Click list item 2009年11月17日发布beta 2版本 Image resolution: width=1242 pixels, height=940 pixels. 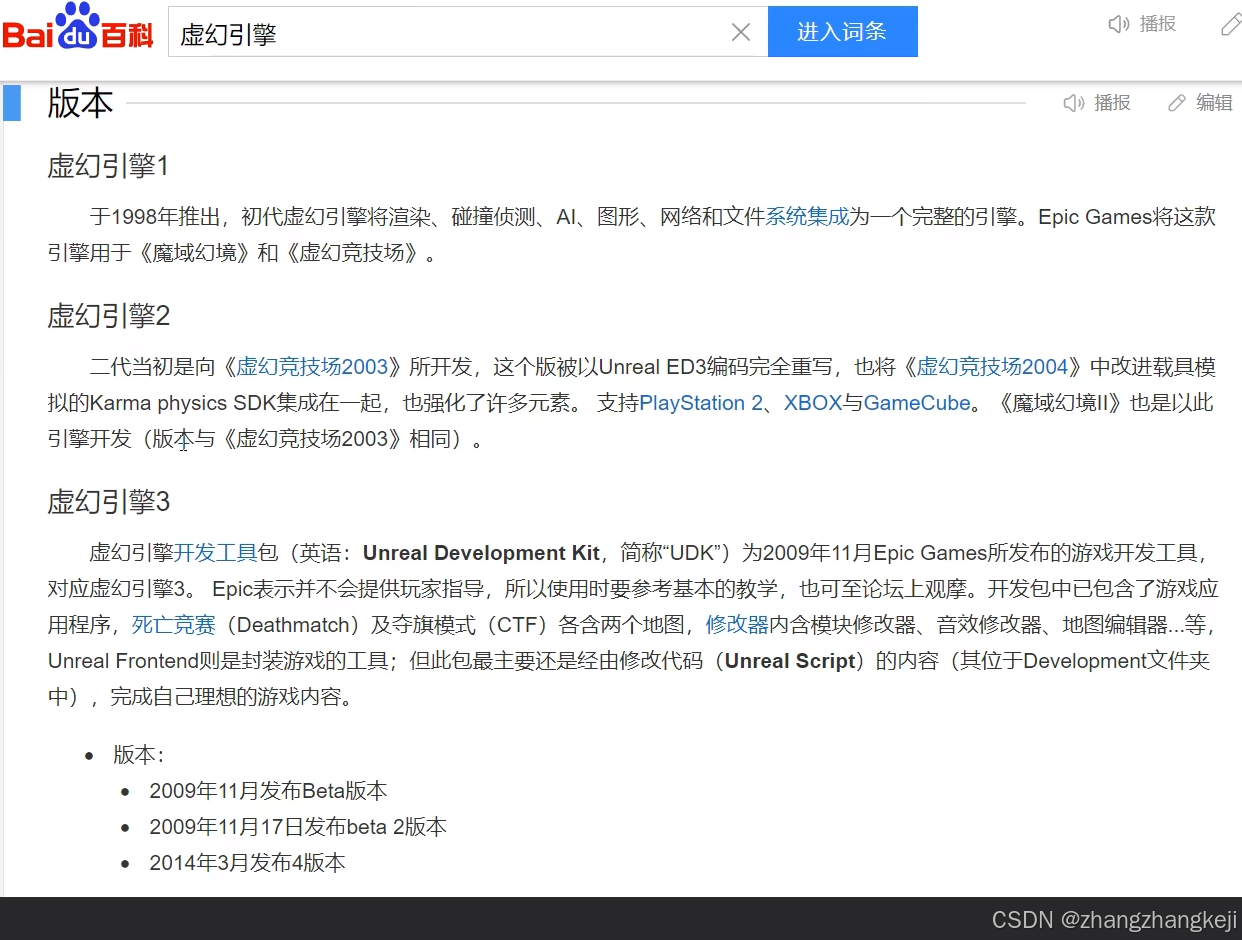coord(298,827)
